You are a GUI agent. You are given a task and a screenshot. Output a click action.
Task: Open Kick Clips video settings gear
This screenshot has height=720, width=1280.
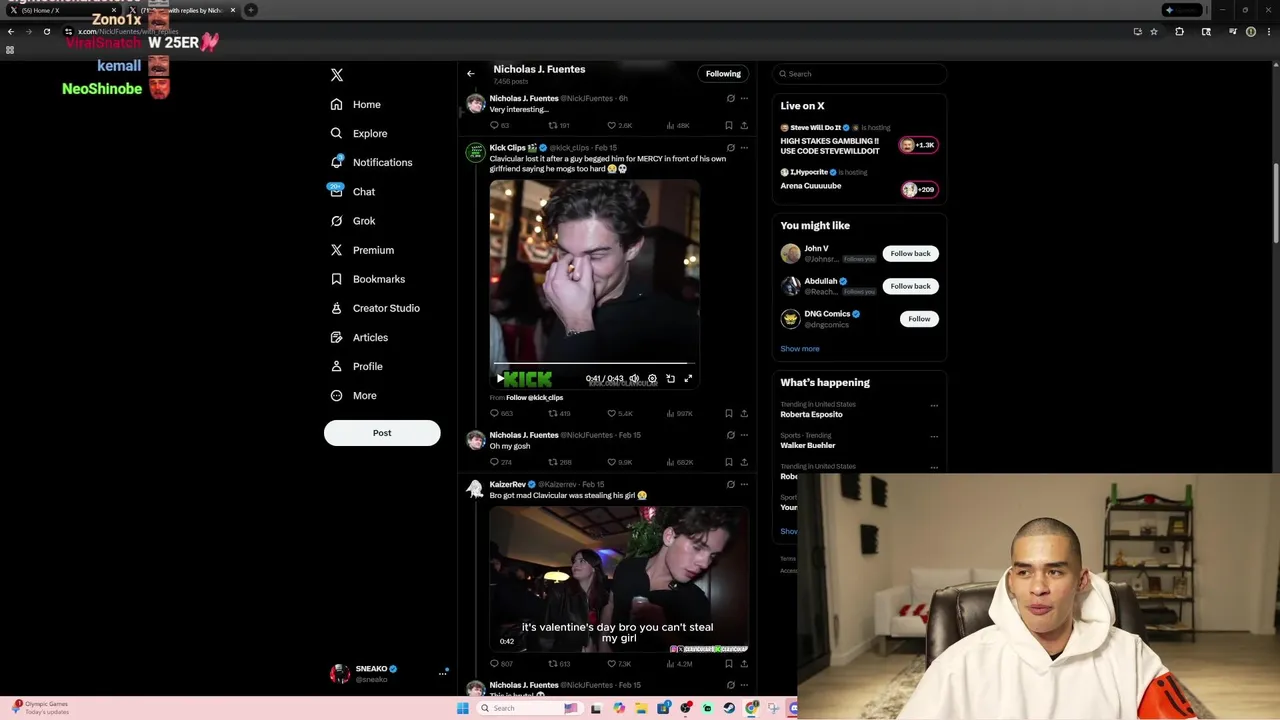(652, 379)
